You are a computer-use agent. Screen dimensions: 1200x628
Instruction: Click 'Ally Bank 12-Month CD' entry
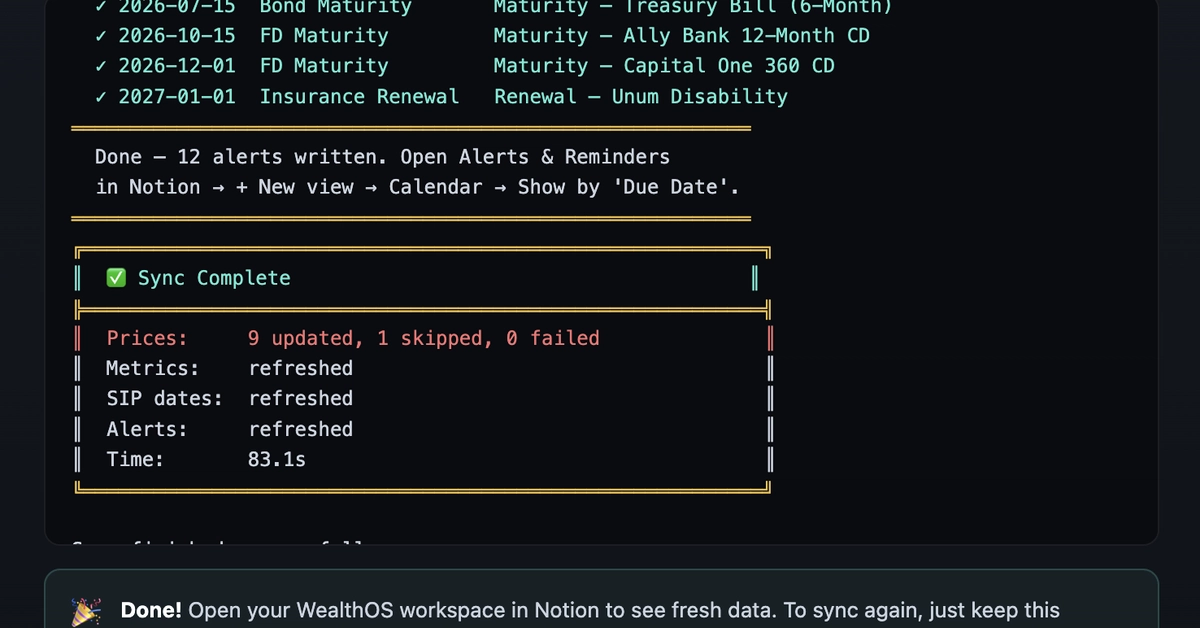(x=746, y=36)
